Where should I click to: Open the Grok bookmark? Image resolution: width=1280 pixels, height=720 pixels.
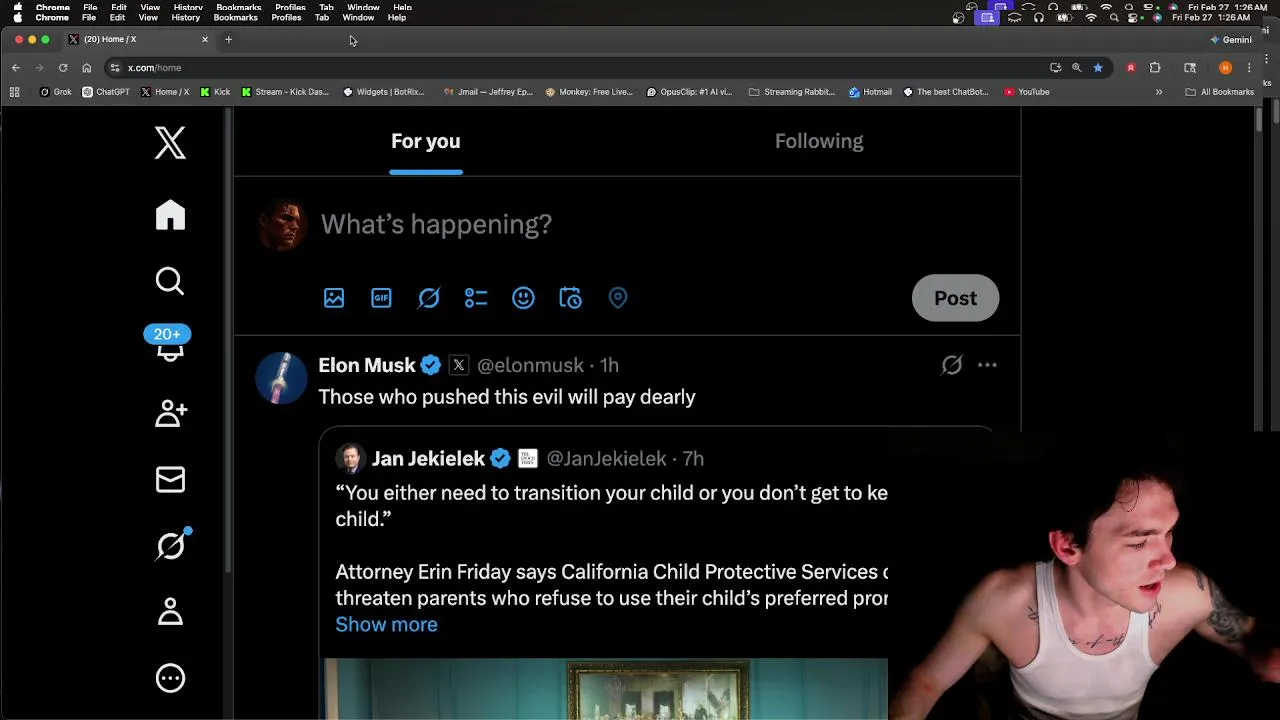[x=55, y=92]
